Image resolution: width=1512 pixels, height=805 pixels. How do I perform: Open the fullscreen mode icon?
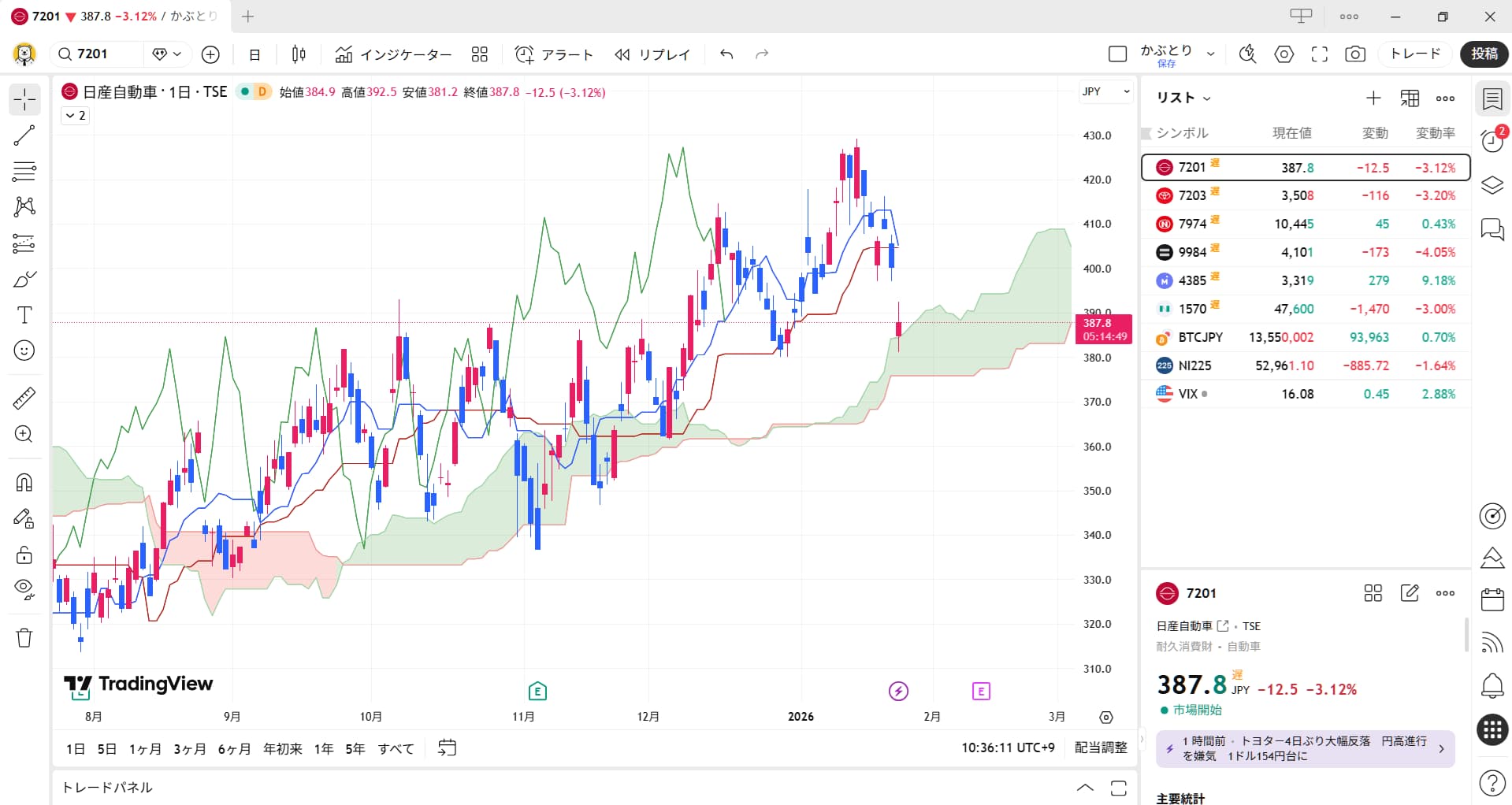[x=1319, y=54]
